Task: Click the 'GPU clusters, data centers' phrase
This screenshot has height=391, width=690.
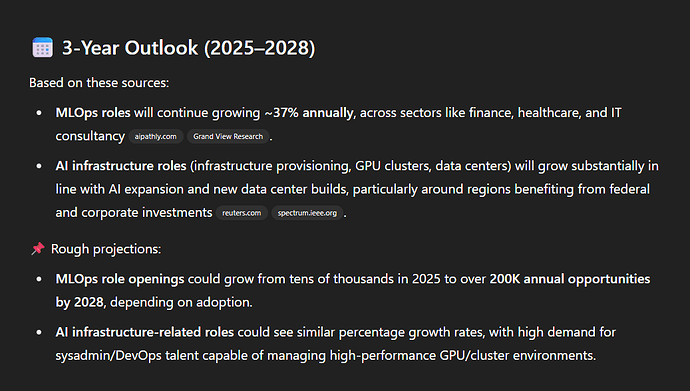Action: (431, 166)
